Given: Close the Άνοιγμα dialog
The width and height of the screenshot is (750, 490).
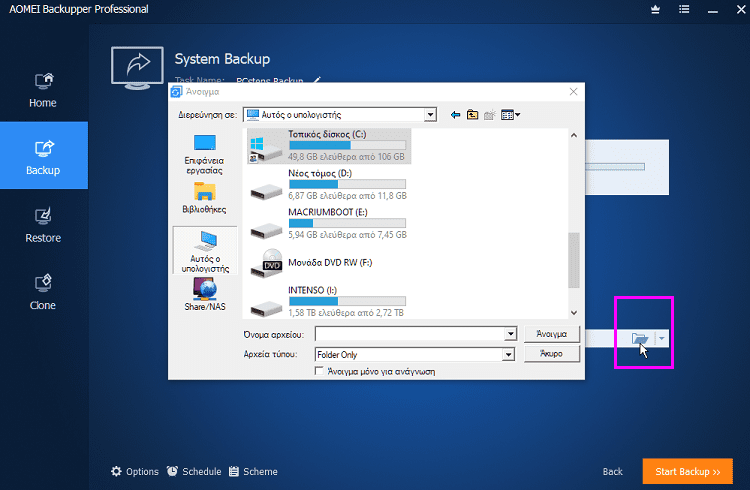Looking at the screenshot, I should [574, 91].
